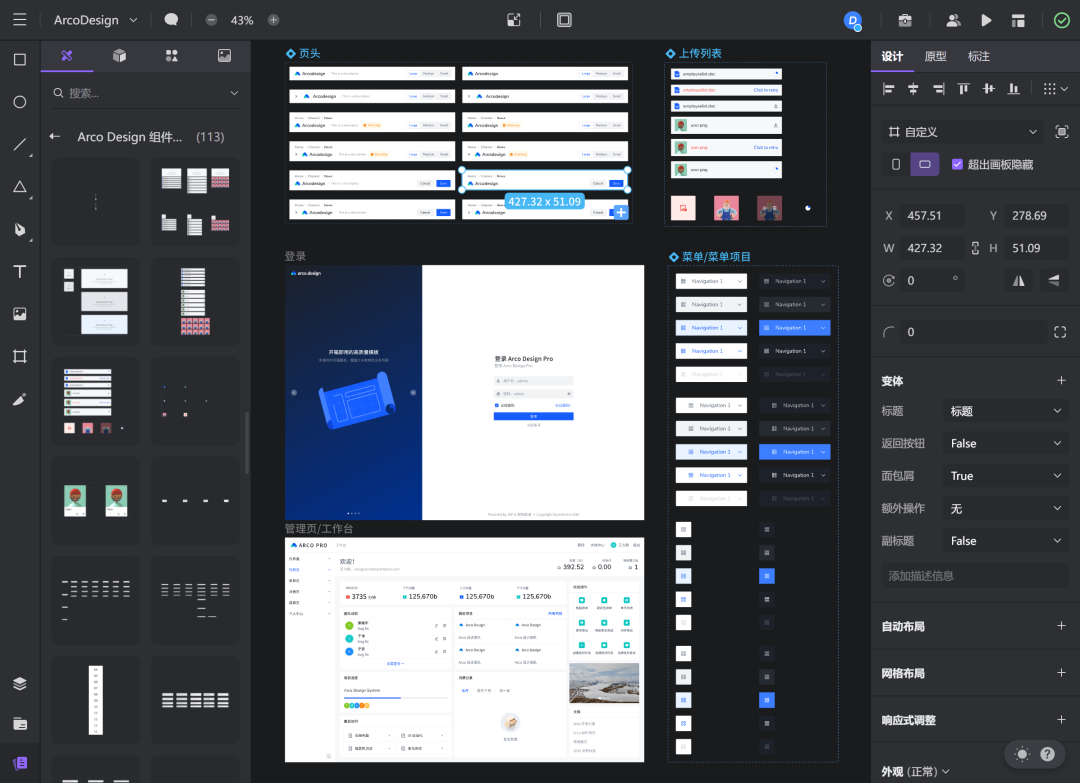This screenshot has width=1080, height=783.
Task: Select the Artboard tool
Action: (x=20, y=356)
